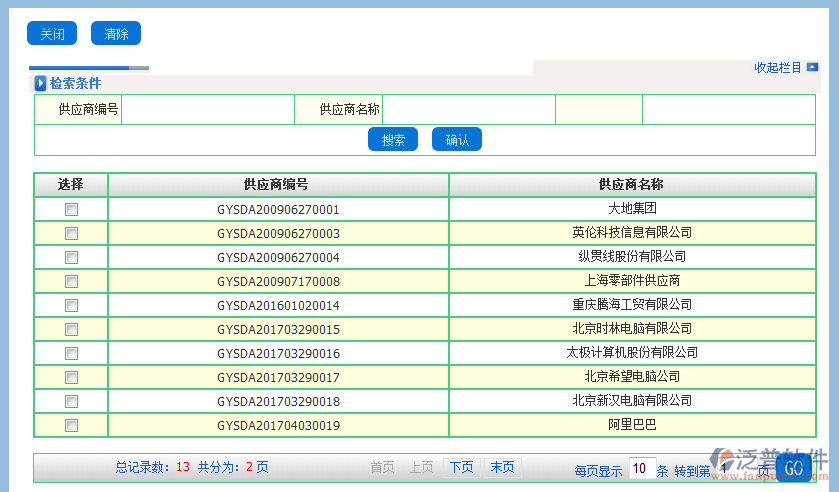
Task: Check the box for 重庆腾海工贸有限公司
Action: 71,306
